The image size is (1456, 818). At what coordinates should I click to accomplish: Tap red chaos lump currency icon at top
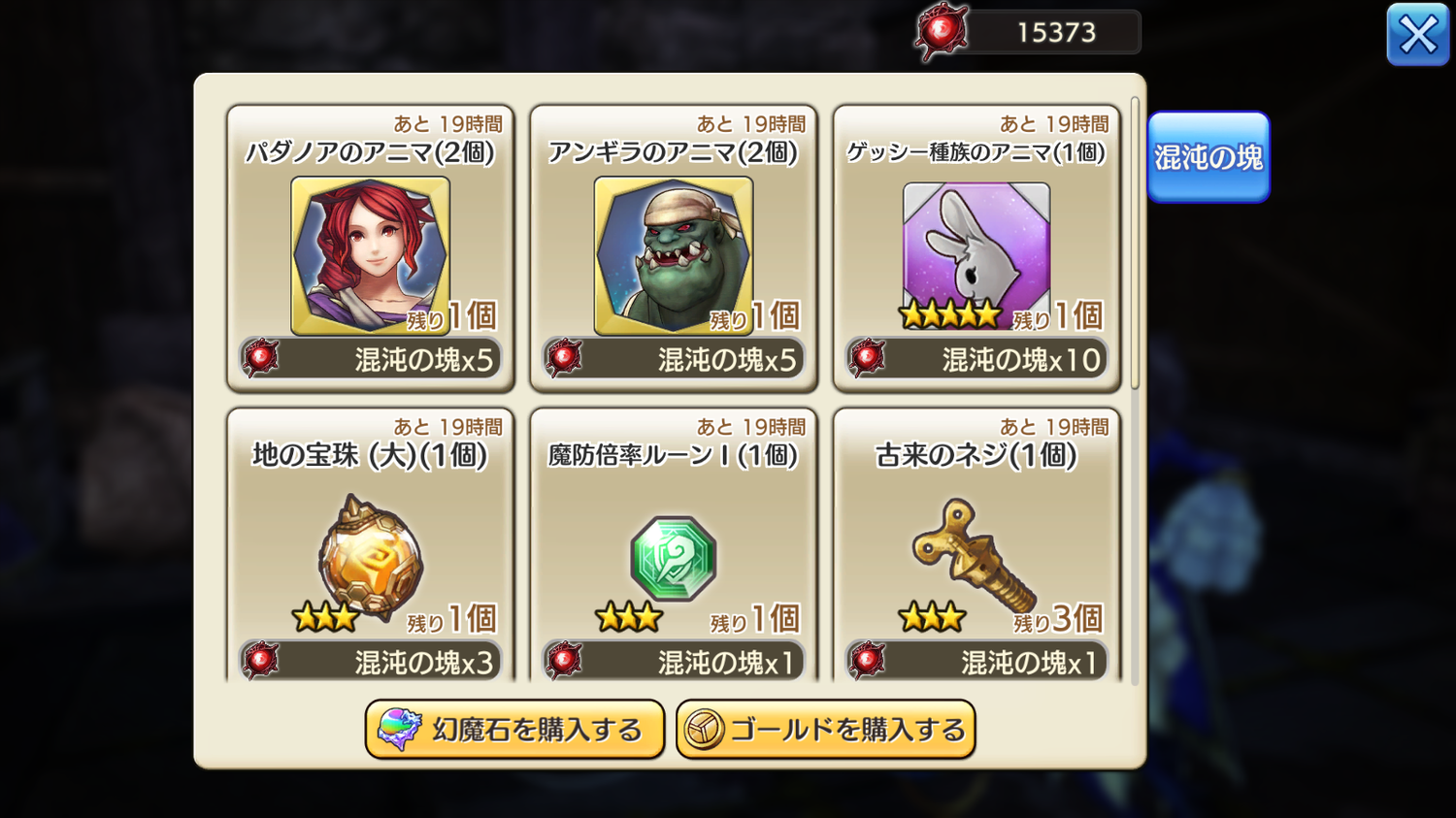[942, 33]
